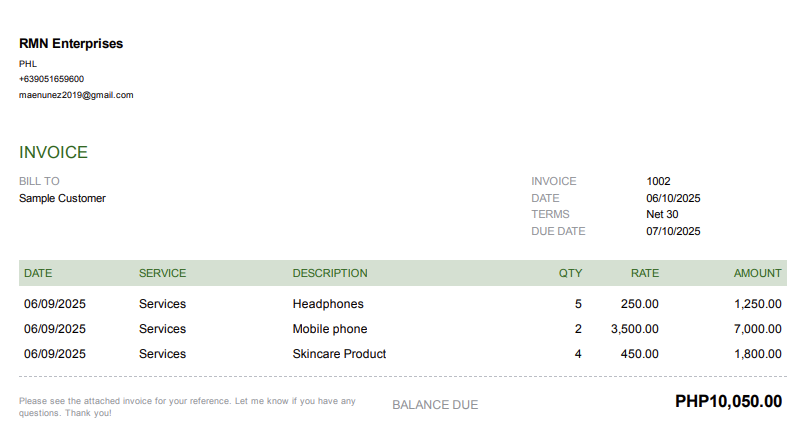Viewport: 806px width, 442px height.
Task: Click the SERVICE column header
Action: [x=162, y=273]
